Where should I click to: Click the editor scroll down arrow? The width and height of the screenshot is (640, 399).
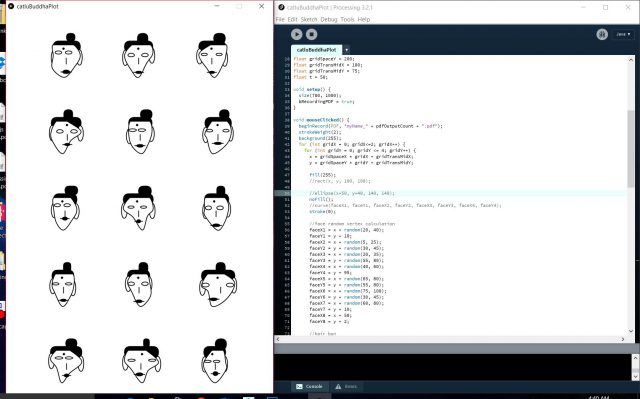[x=631, y=331]
